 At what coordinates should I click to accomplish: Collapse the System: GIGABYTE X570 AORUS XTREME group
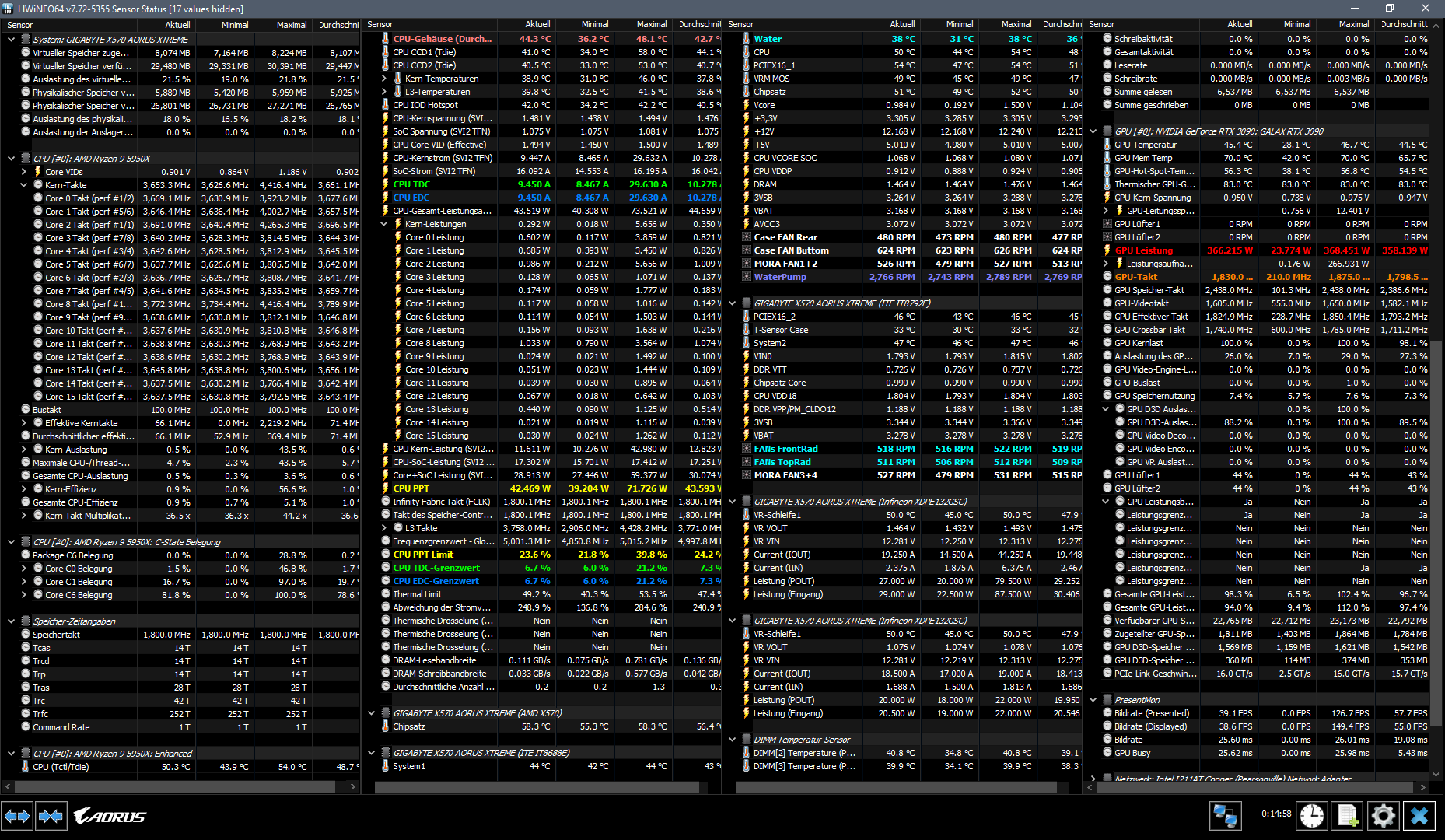[x=11, y=39]
